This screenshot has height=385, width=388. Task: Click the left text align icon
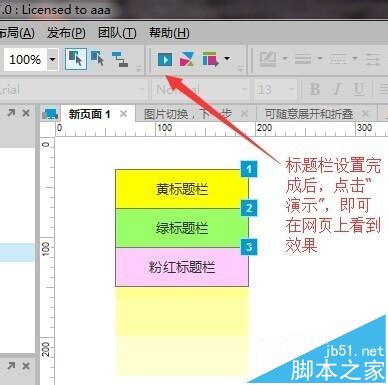pos(384,89)
